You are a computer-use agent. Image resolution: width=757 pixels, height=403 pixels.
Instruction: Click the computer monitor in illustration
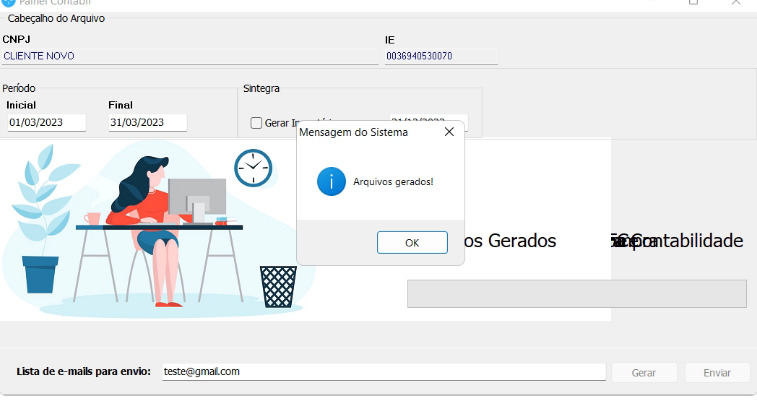(x=196, y=198)
